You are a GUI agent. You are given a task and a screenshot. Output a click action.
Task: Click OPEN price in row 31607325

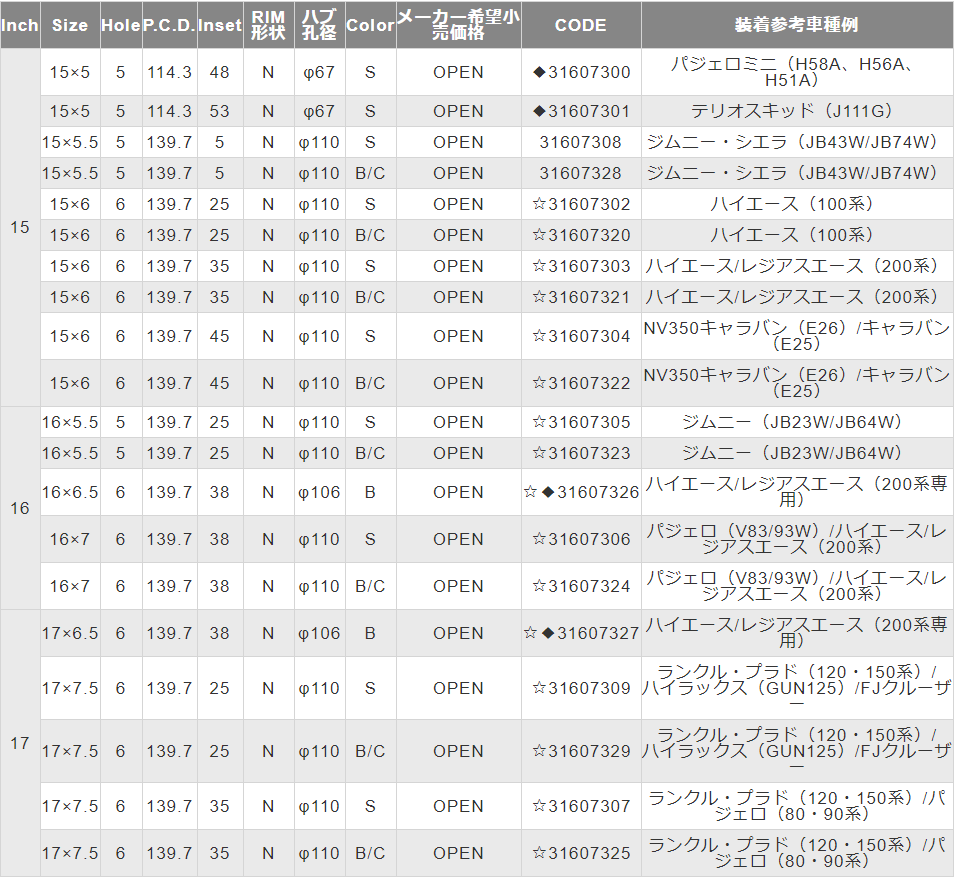[459, 854]
